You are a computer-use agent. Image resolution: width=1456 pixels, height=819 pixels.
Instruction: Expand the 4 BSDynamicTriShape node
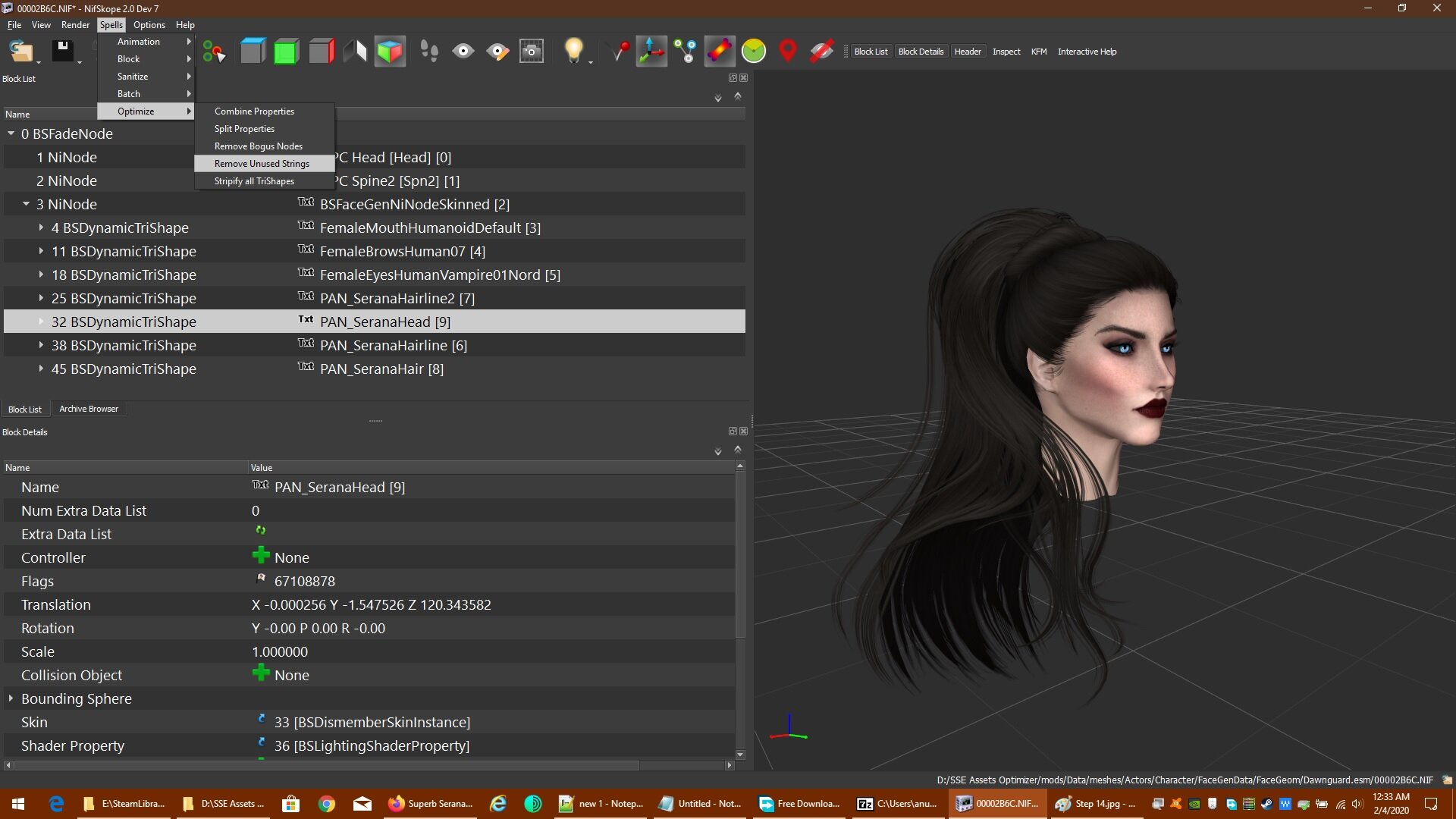(x=41, y=227)
